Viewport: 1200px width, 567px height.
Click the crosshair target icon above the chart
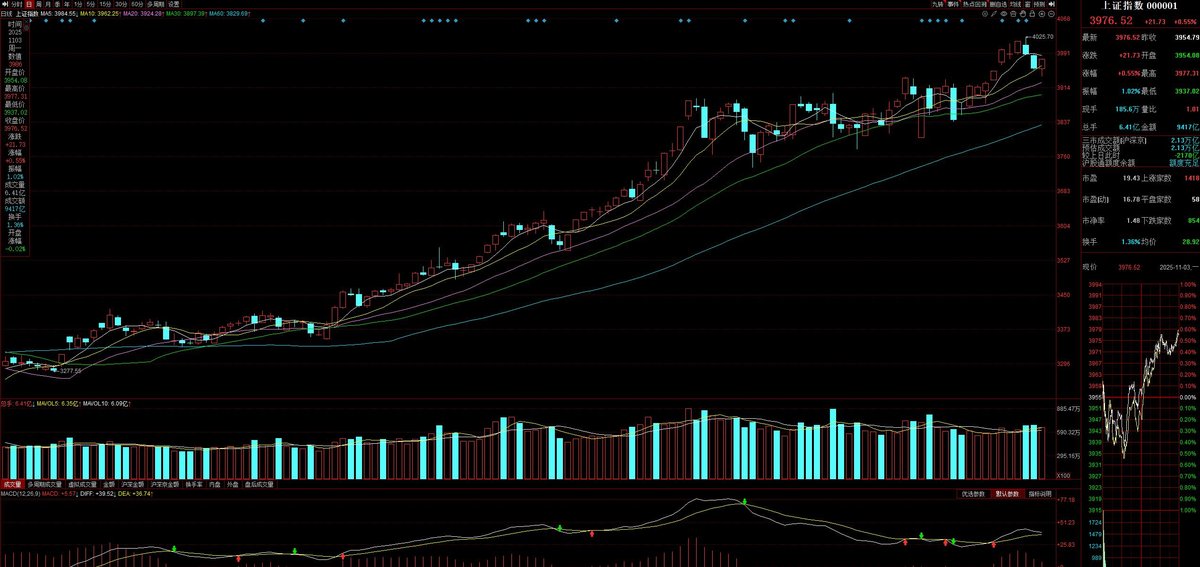(985, 14)
